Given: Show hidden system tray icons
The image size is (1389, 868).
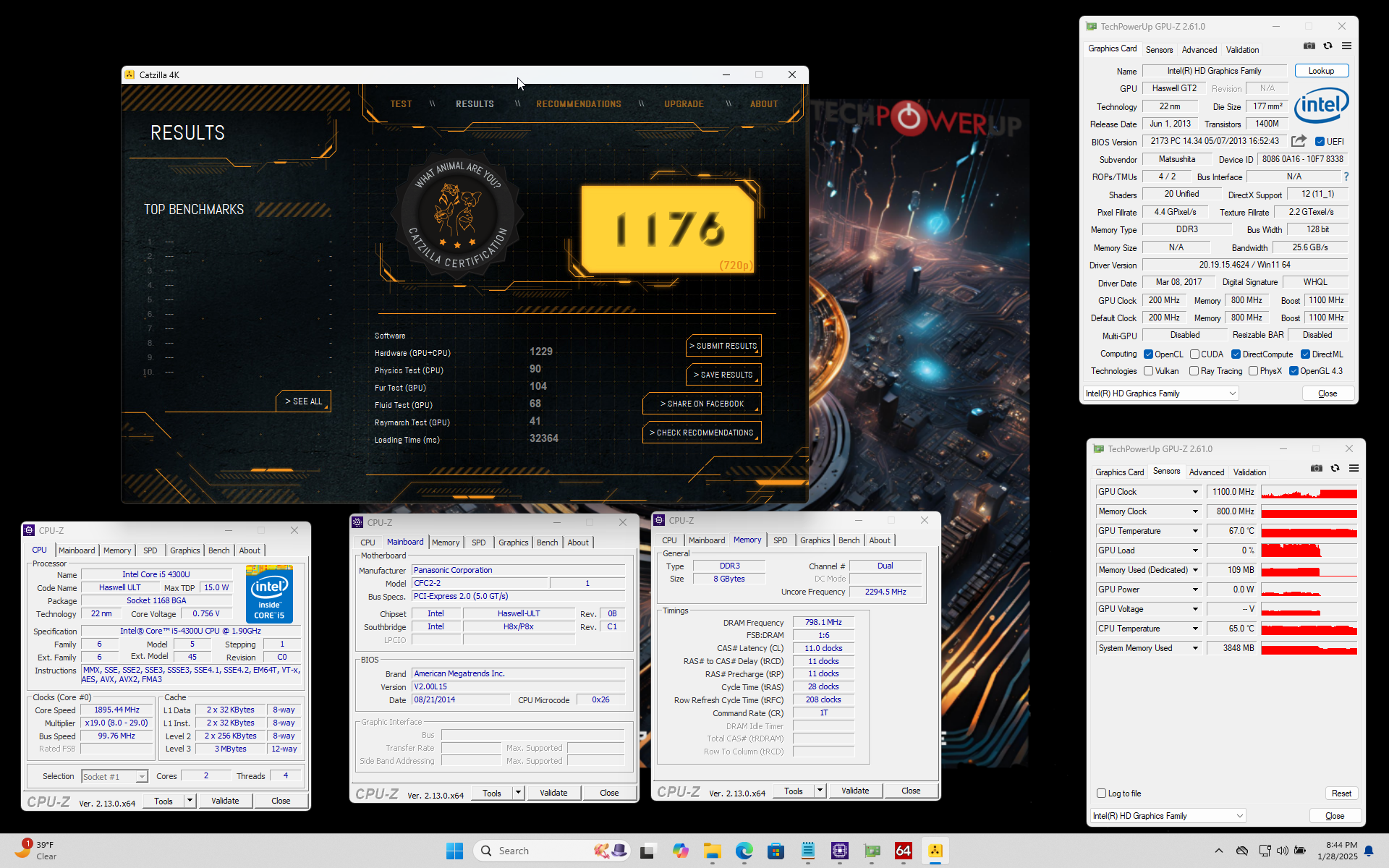Looking at the screenshot, I should (x=1218, y=851).
